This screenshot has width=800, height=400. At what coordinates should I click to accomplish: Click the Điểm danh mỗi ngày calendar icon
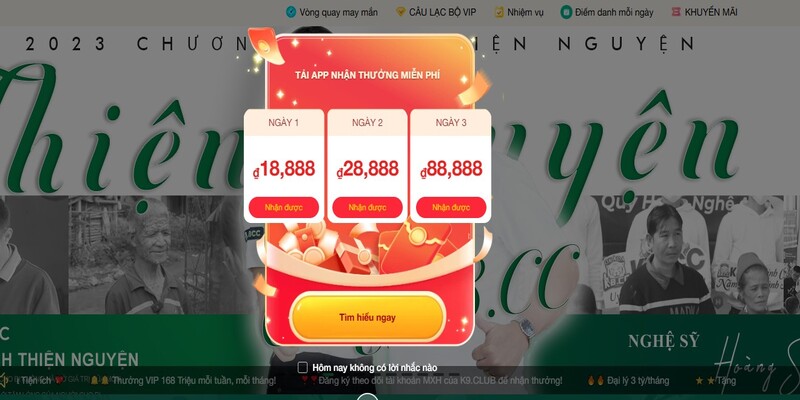(x=565, y=12)
